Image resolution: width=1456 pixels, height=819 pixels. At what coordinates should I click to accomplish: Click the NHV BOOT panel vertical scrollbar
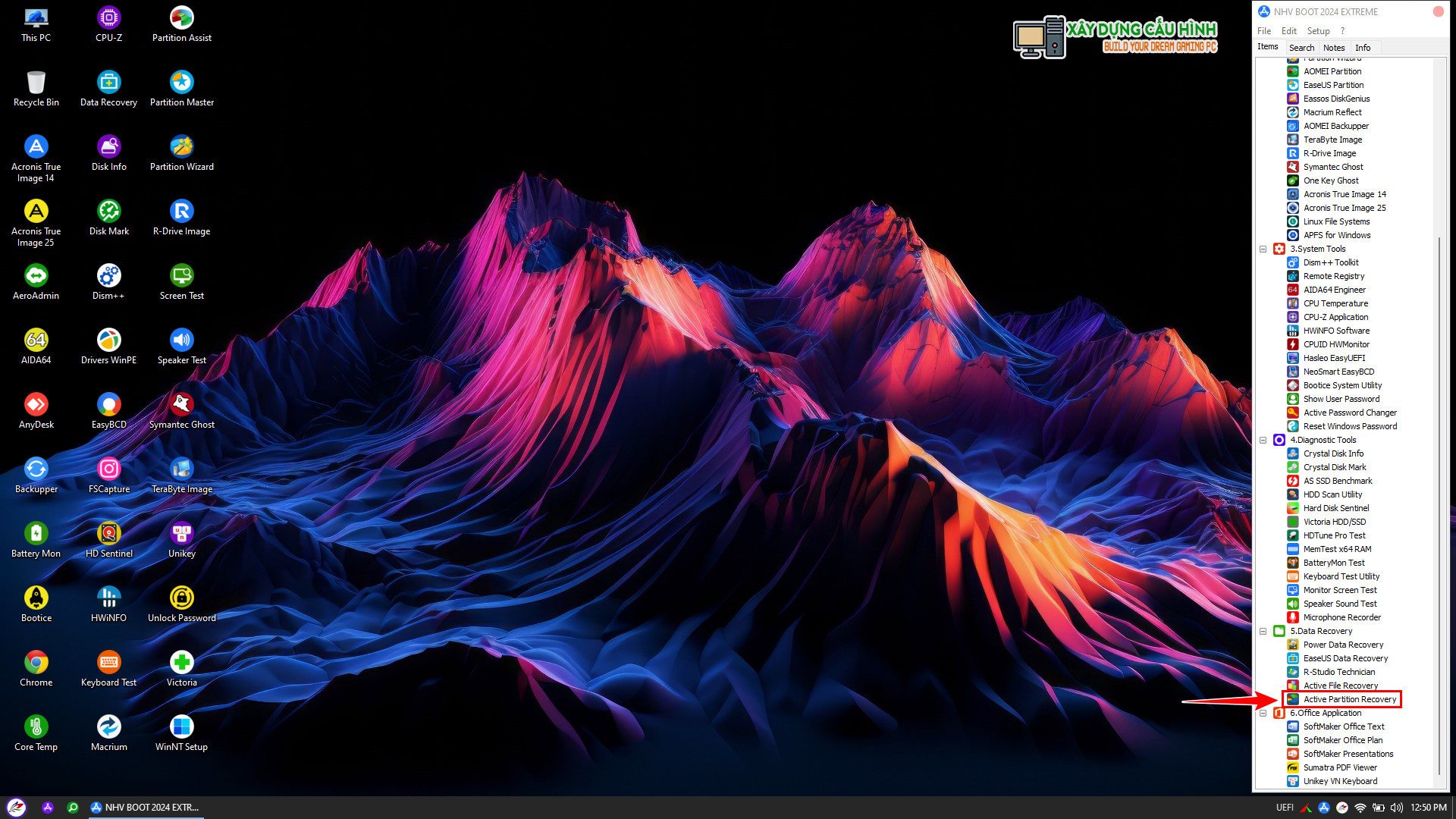[x=1439, y=506]
